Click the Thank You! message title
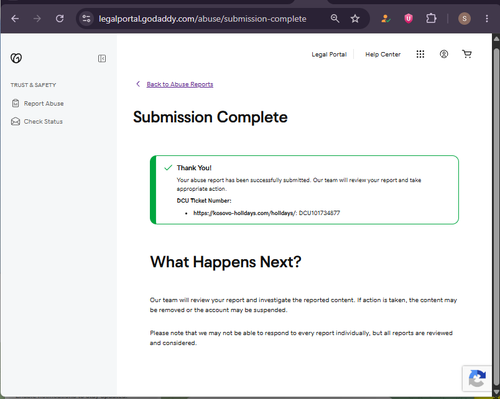Image resolution: width=500 pixels, height=399 pixels. (194, 168)
